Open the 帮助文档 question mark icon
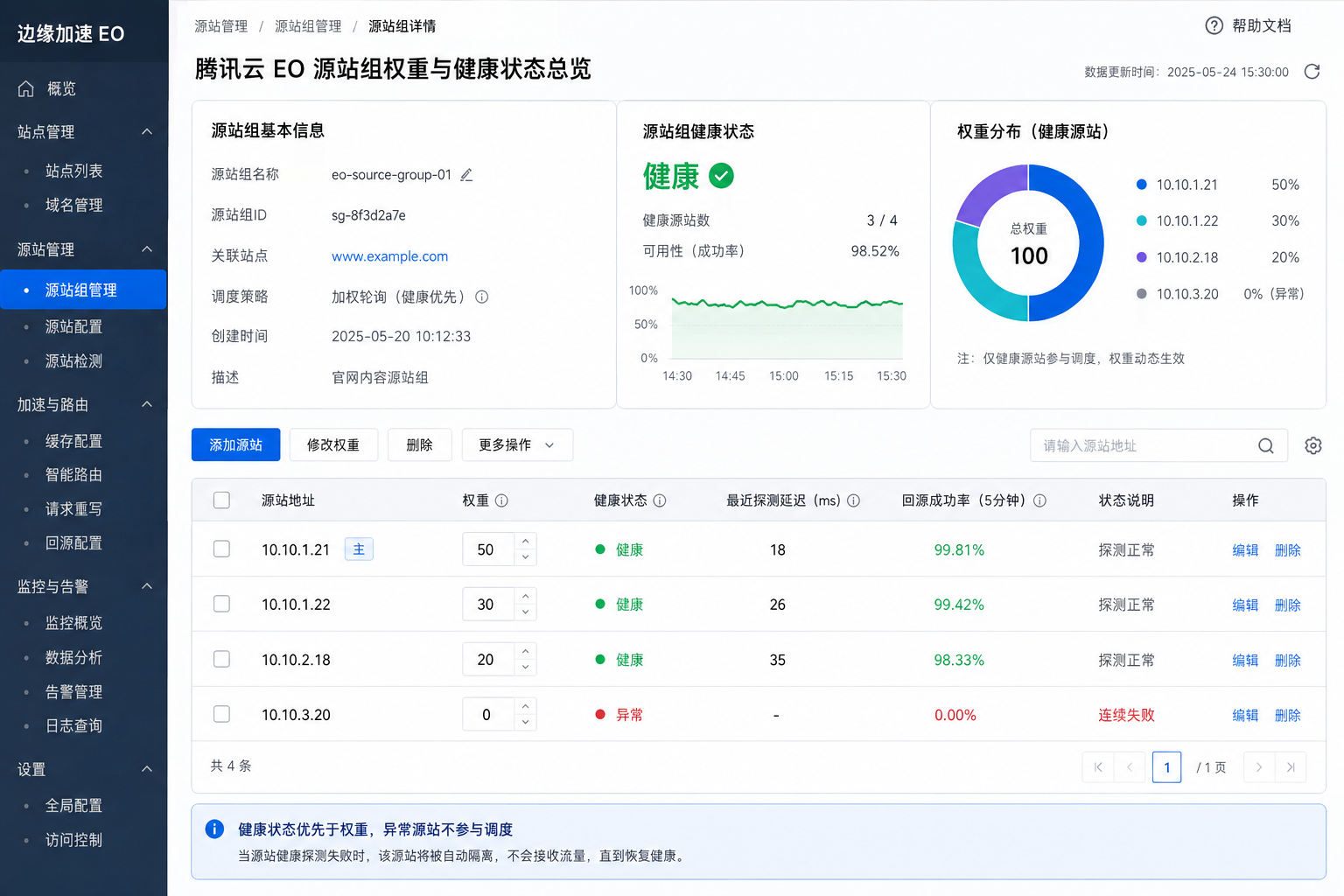The width and height of the screenshot is (1344, 896). click(1214, 25)
